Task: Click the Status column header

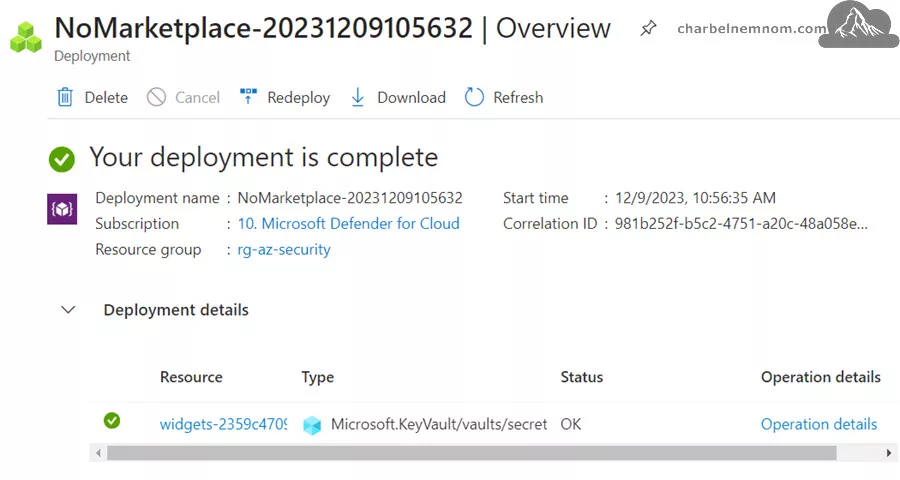Action: coord(581,377)
